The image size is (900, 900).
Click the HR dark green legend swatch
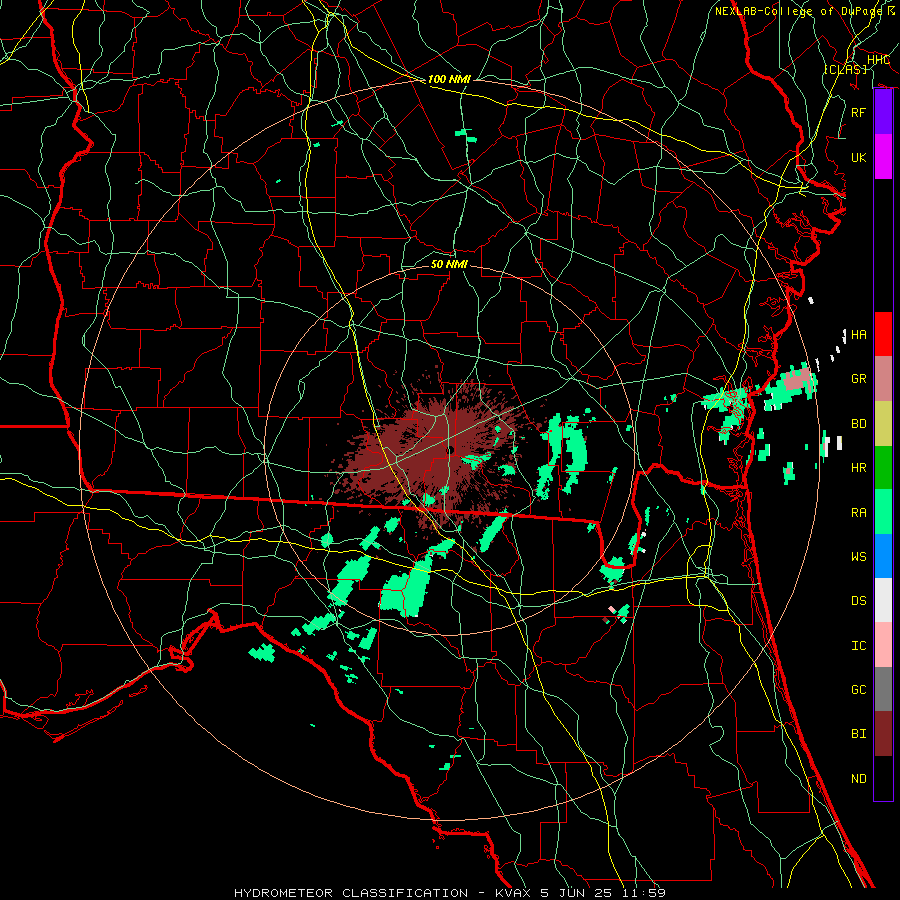point(883,467)
